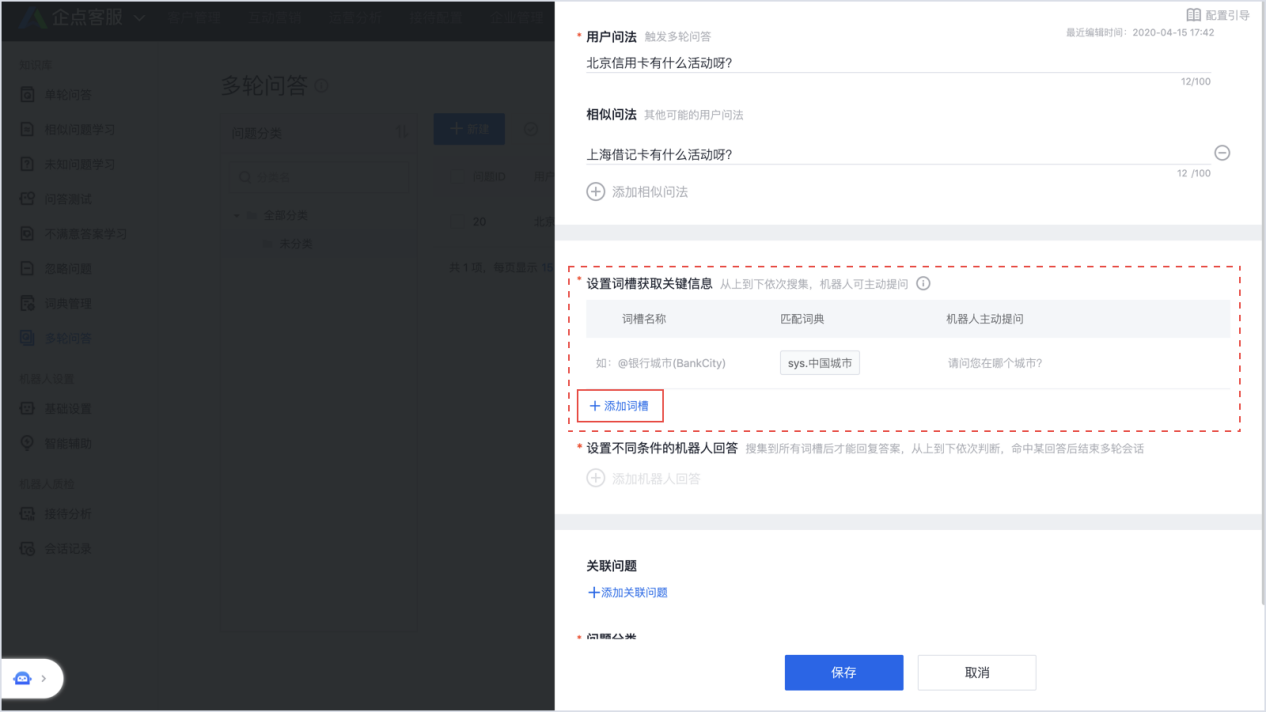Click info icon next to 多轮问答 title

tap(321, 87)
